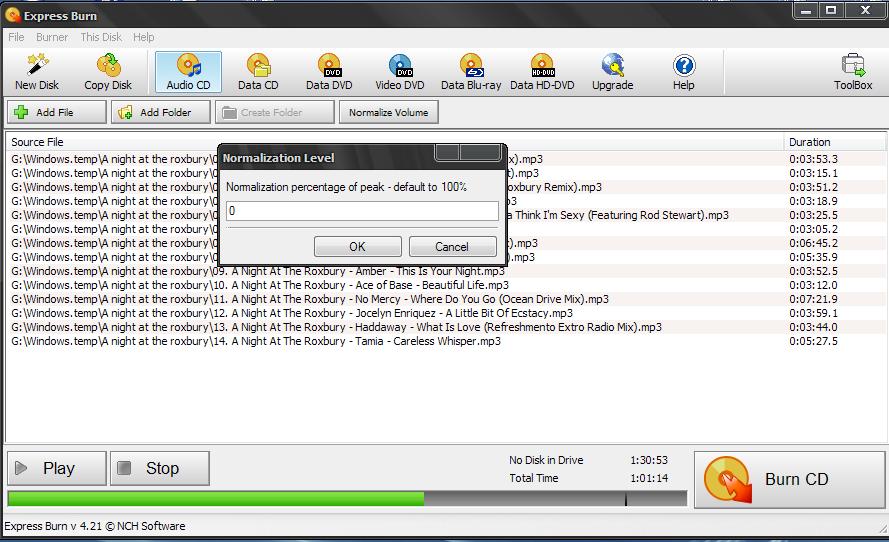The image size is (889, 542).
Task: Play the selected track
Action: pyautogui.click(x=57, y=468)
